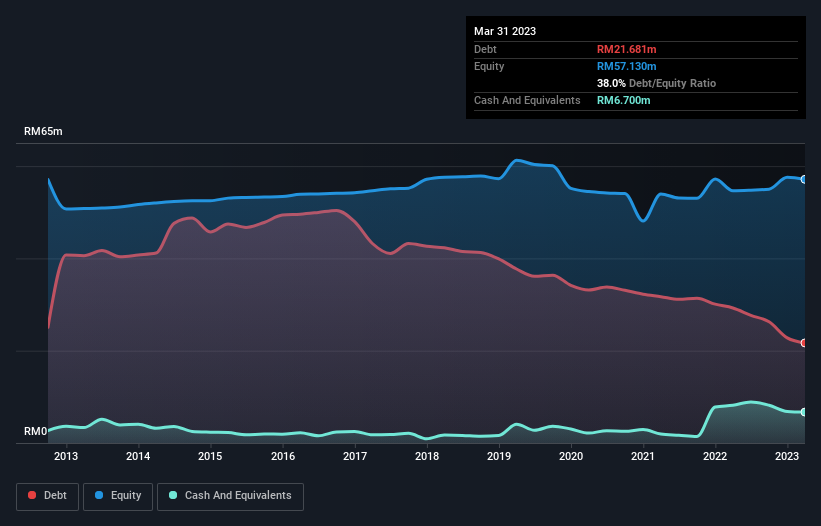Click the Debt row label in tooltip
Image resolution: width=821 pixels, height=526 pixels.
coord(485,49)
